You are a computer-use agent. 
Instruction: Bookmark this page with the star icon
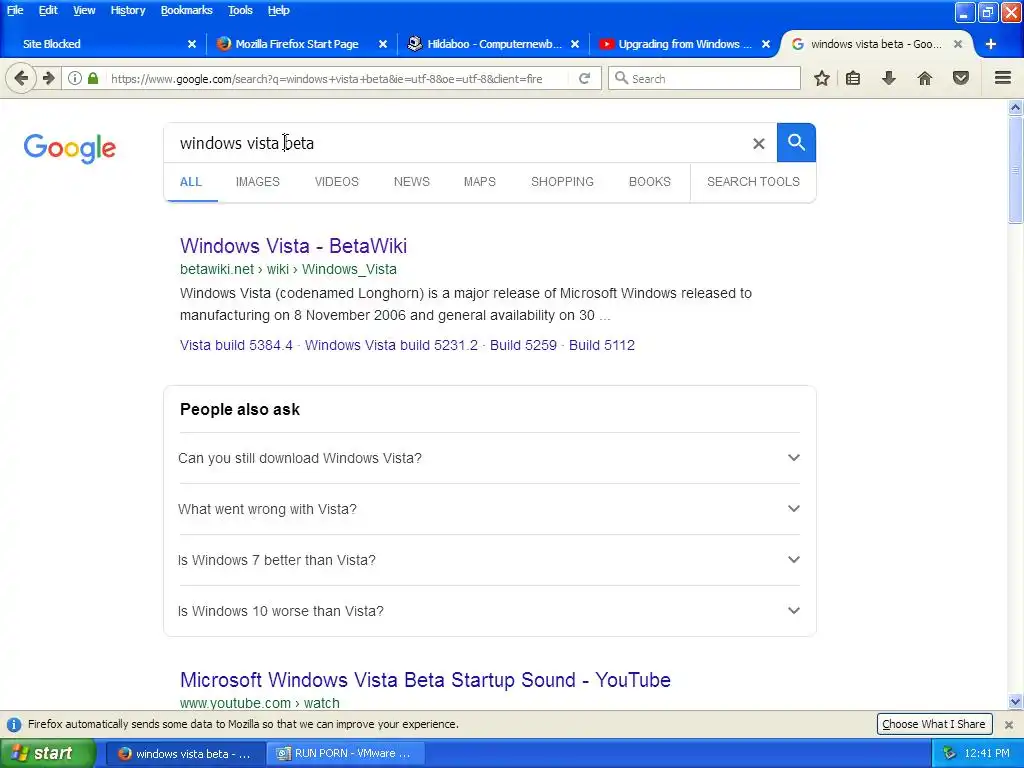[822, 78]
